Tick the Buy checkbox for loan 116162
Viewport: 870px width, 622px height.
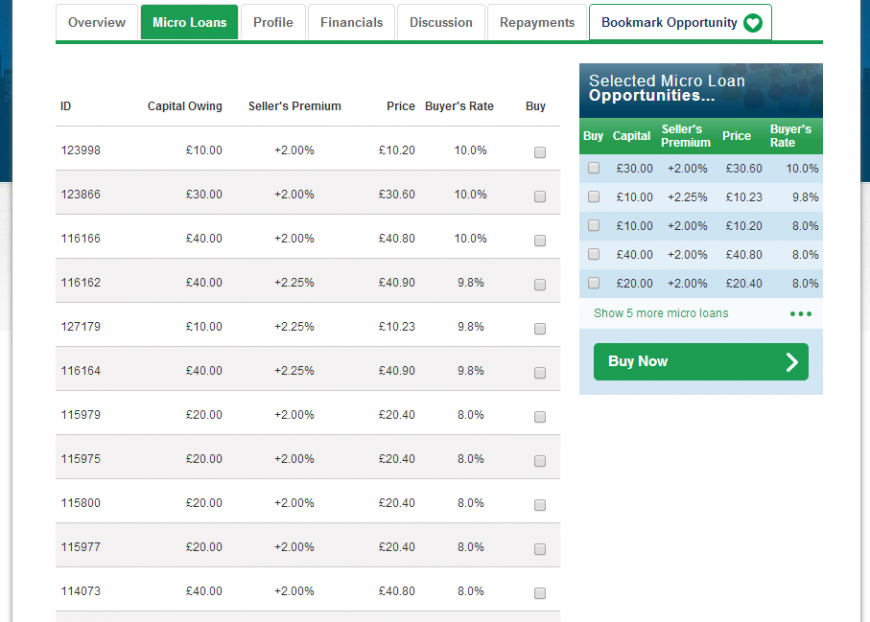[x=539, y=285]
